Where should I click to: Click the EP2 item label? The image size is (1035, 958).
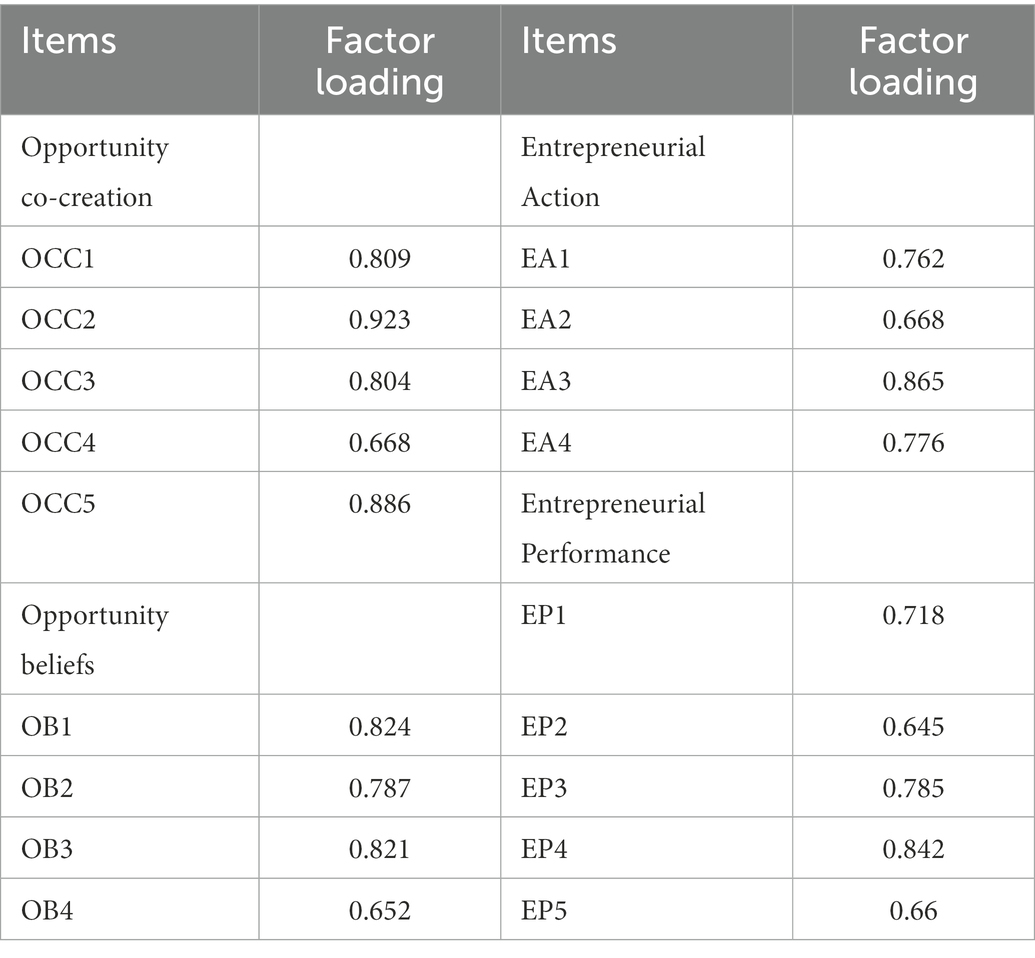pos(544,727)
